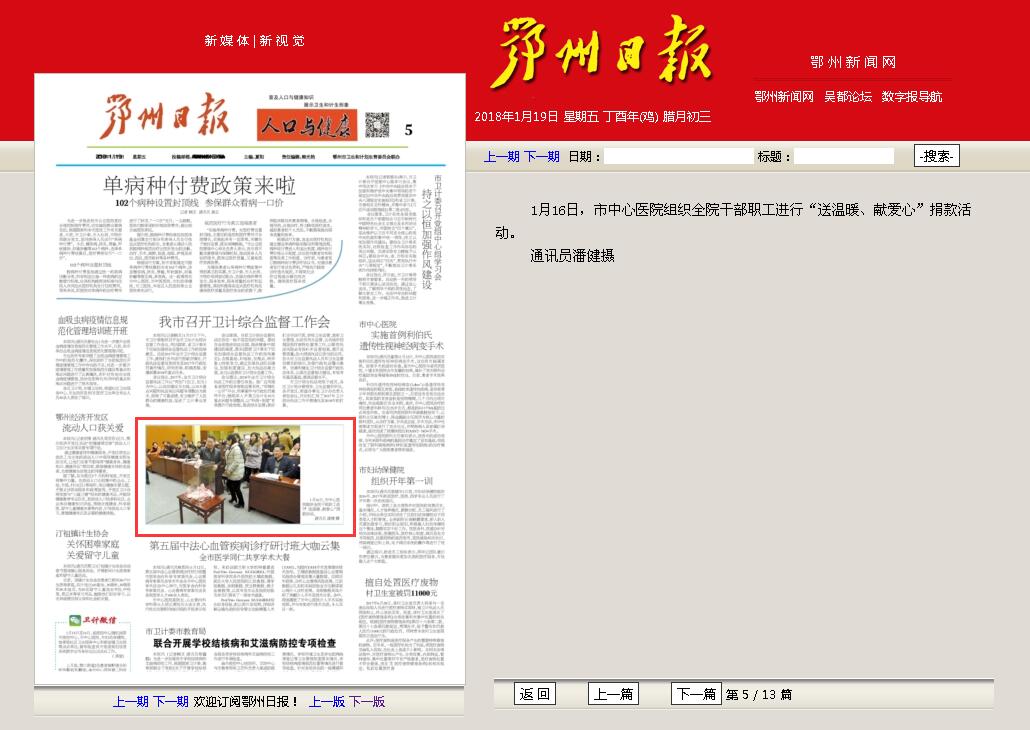Open the 我市召开卫计综合监督工作会 article headline
1030x730 pixels.
click(x=244, y=322)
